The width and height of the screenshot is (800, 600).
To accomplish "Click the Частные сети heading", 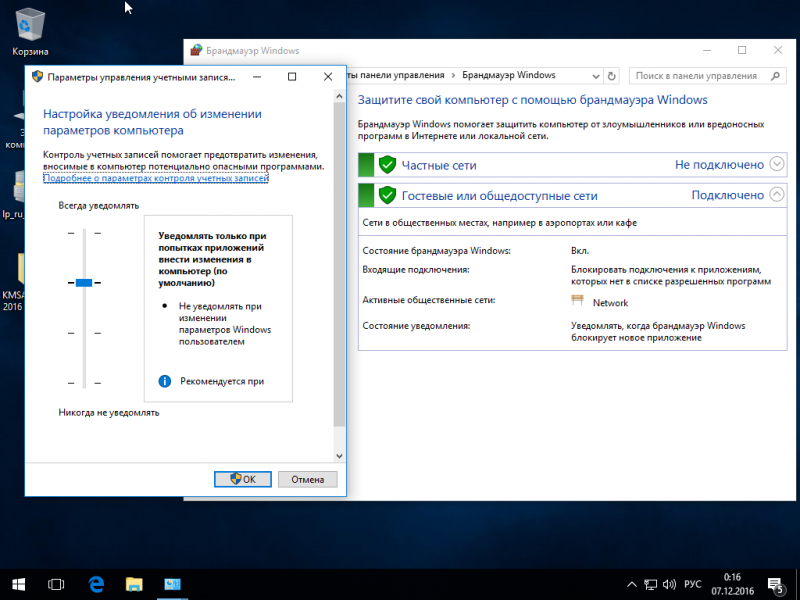I will click(439, 165).
